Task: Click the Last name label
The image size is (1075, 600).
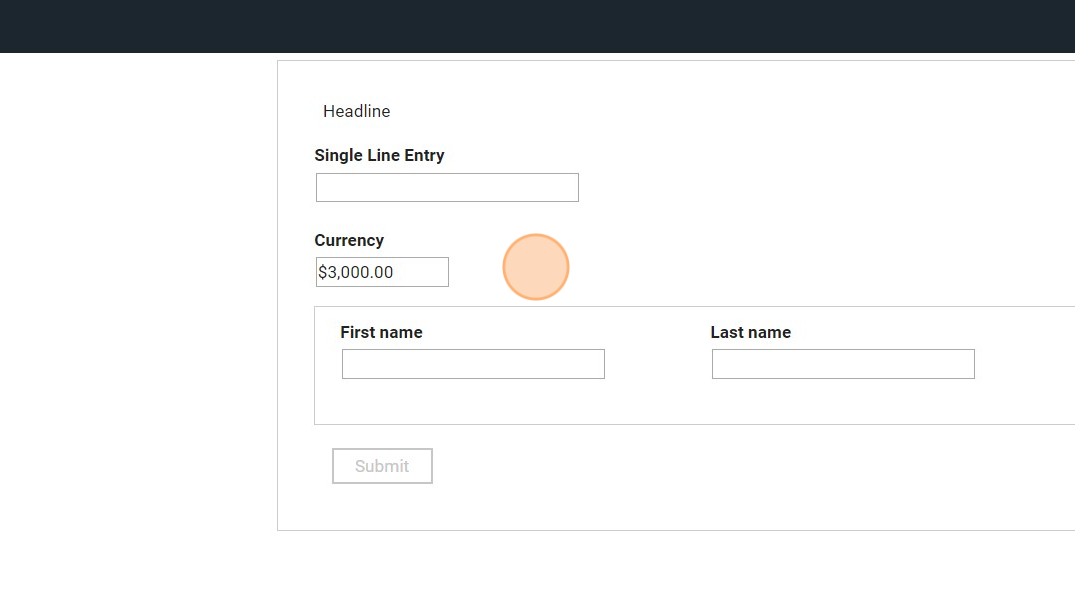Action: pyautogui.click(x=750, y=332)
